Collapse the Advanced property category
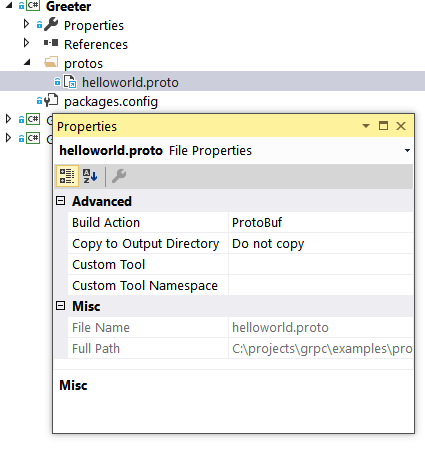The width and height of the screenshot is (425, 449). (x=61, y=201)
